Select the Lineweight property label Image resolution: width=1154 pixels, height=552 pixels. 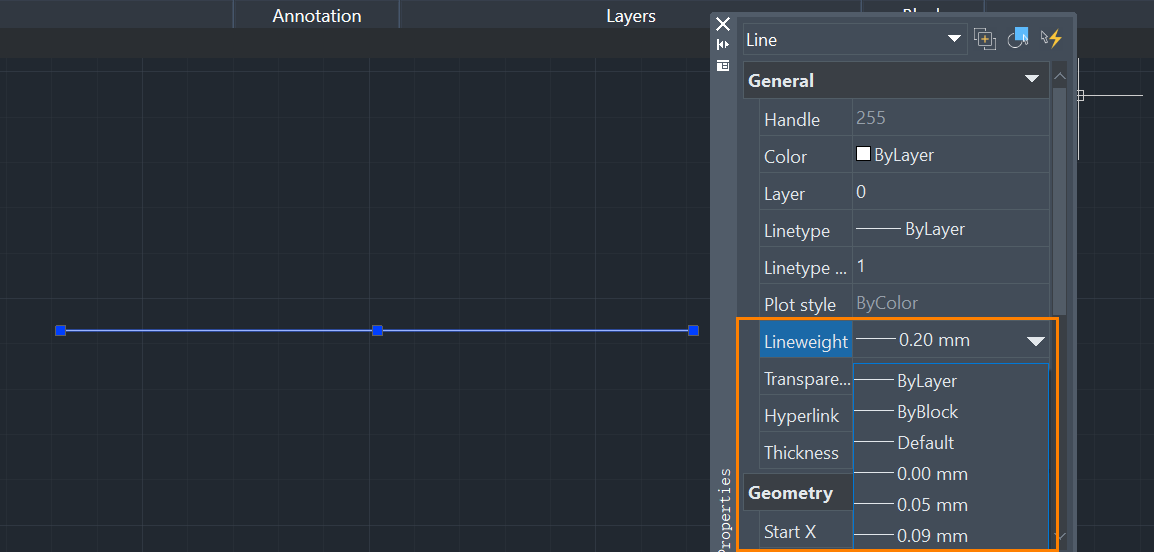[x=806, y=342]
